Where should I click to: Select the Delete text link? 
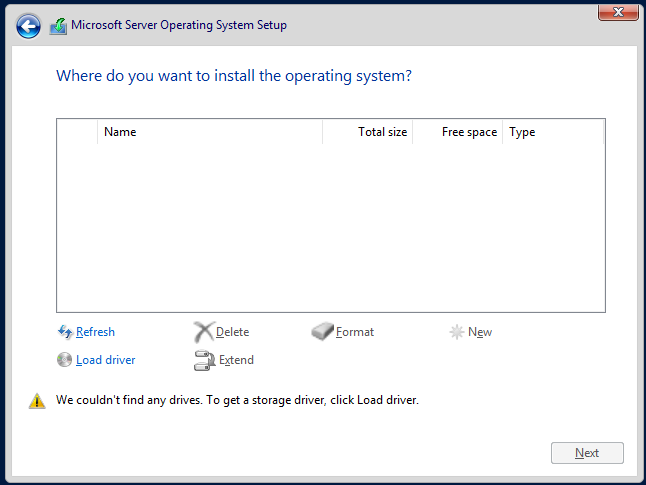pos(232,332)
